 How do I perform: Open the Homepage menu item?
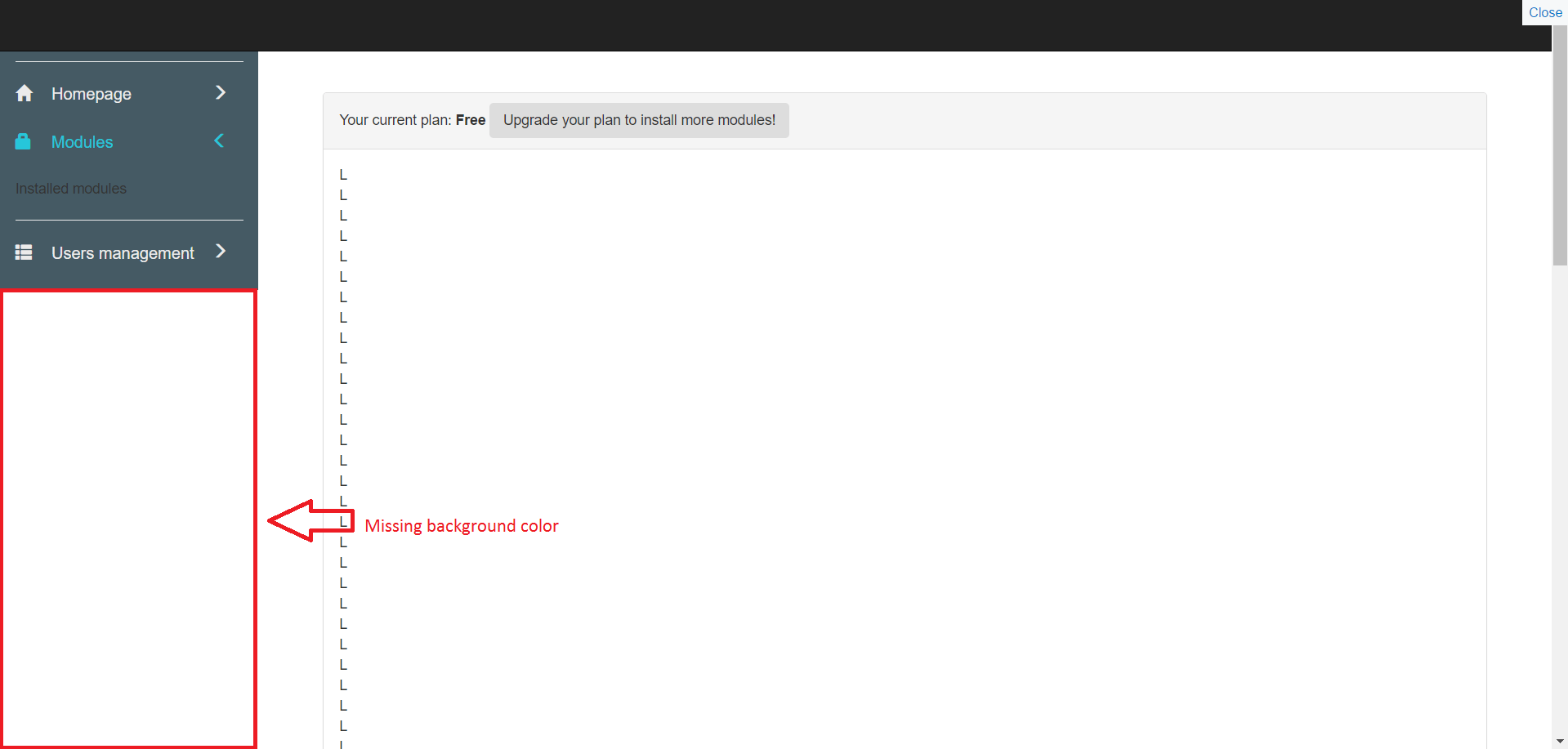(90, 93)
